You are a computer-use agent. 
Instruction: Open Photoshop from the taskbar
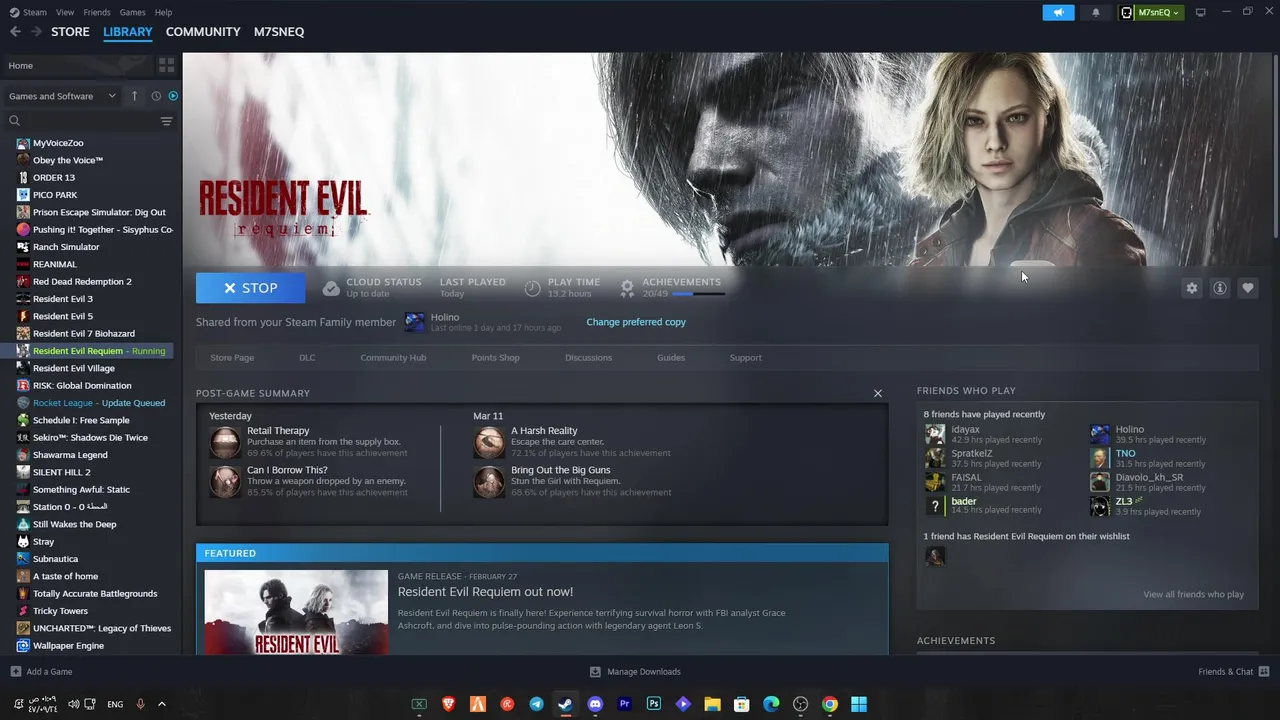[654, 704]
